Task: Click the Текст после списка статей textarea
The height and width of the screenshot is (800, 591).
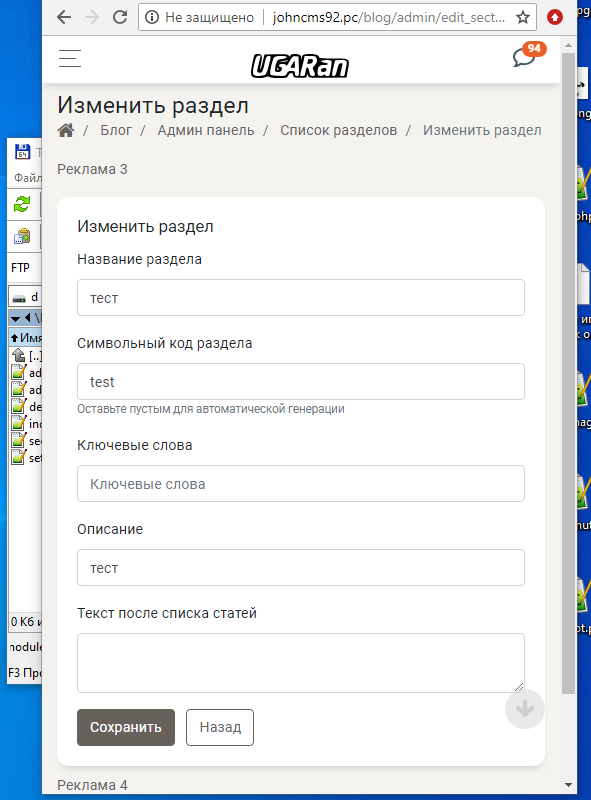Action: coord(301,663)
